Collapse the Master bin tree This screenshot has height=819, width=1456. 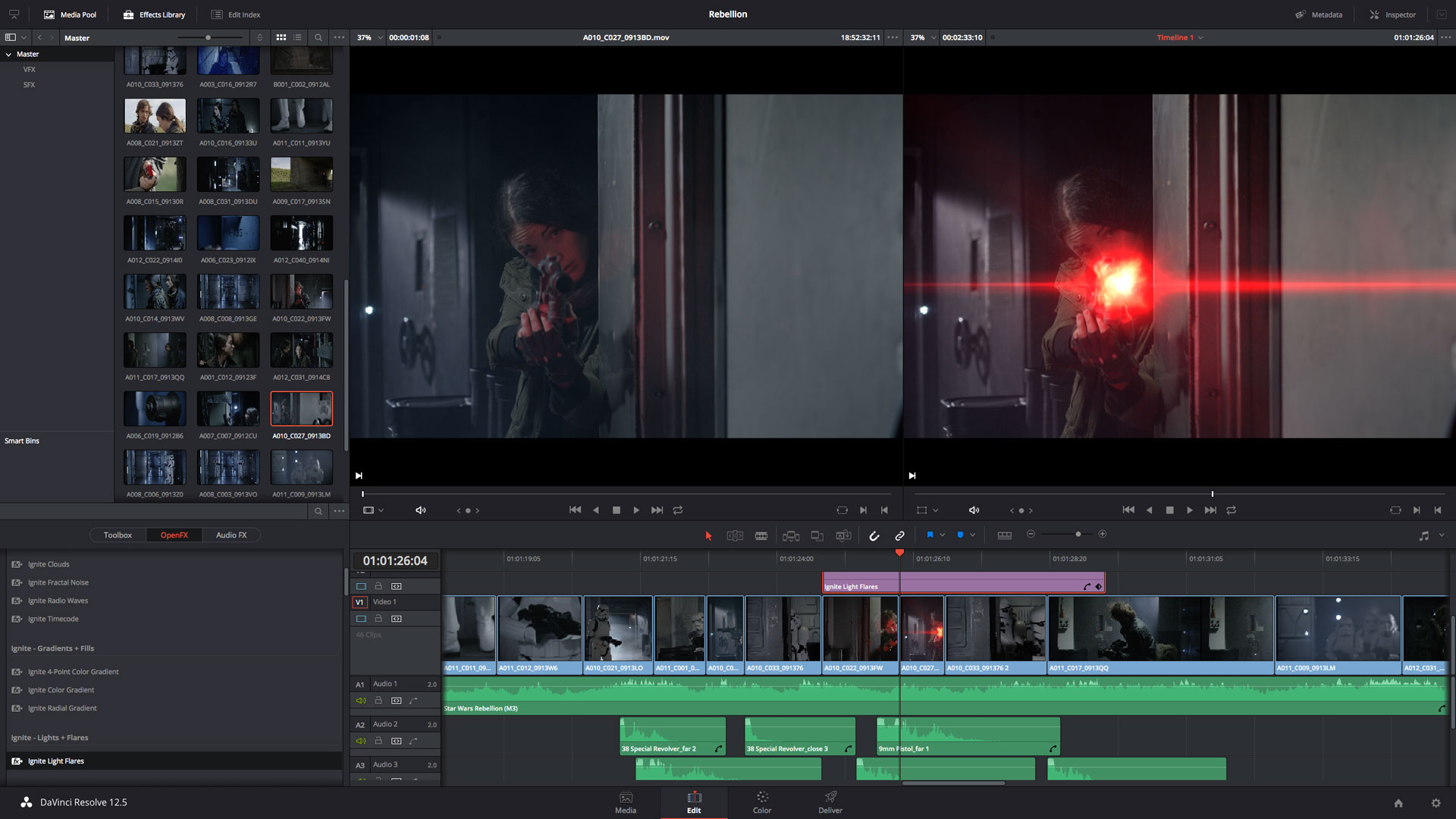point(9,54)
